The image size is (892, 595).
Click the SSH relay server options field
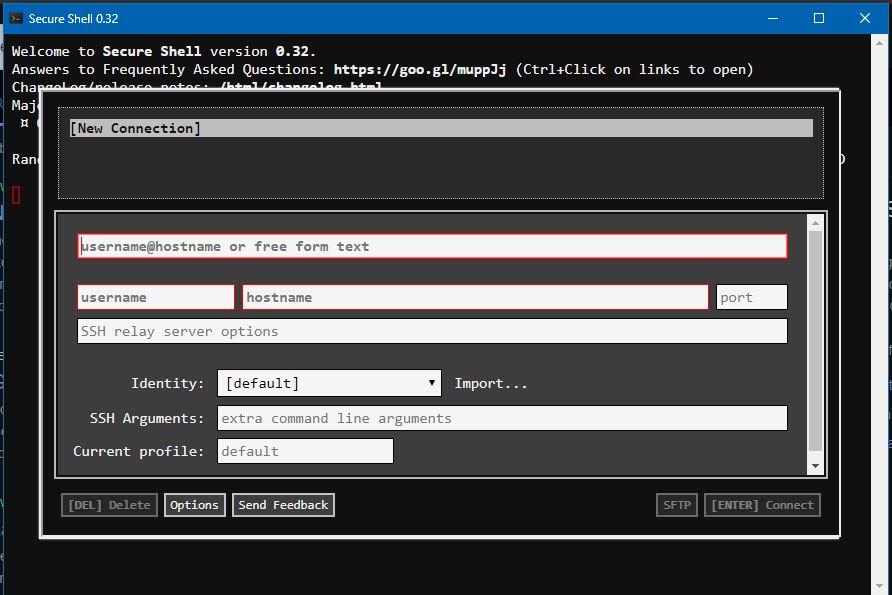[x=432, y=331]
